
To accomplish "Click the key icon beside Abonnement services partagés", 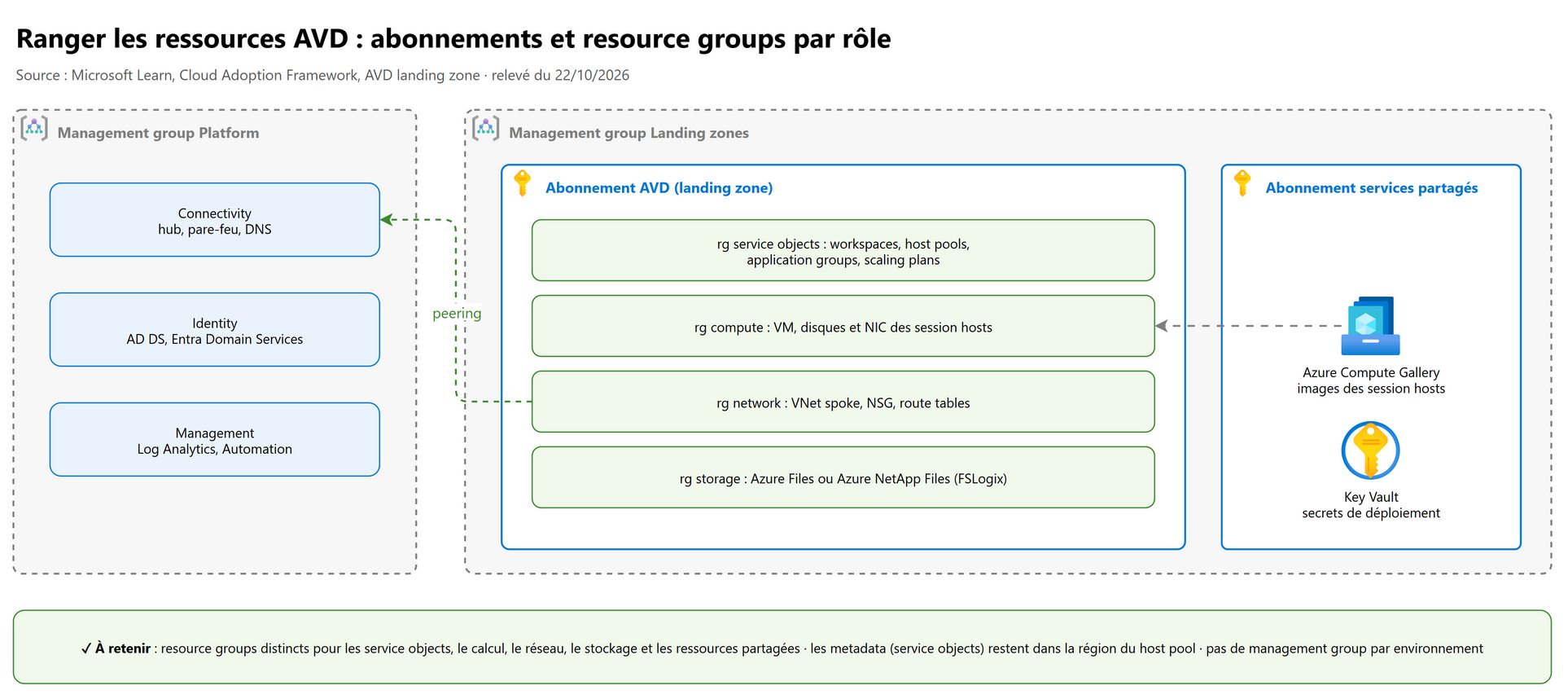I will 1242,183.
